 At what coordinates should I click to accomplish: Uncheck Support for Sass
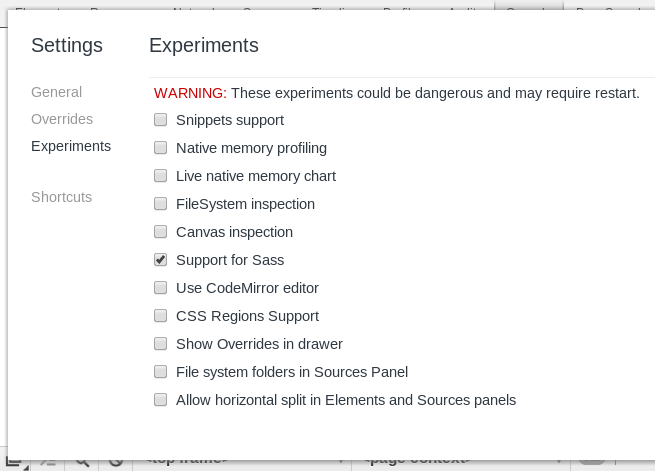[160, 260]
